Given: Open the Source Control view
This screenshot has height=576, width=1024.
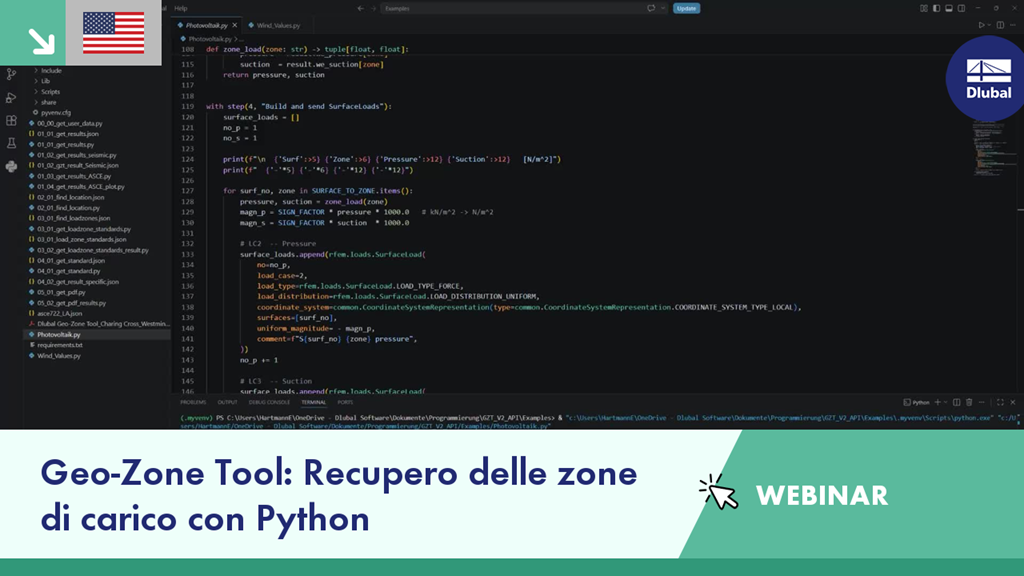Looking at the screenshot, I should tap(11, 74).
